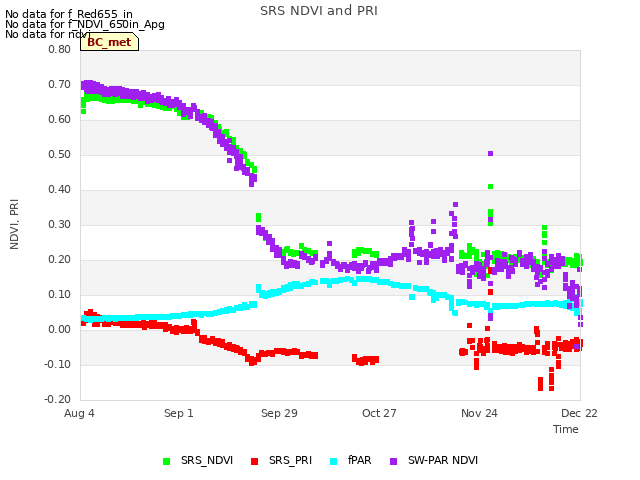Click the -0.20 y-axis tick label
Viewport: 640px width, 480px height.
pyautogui.click(x=58, y=400)
